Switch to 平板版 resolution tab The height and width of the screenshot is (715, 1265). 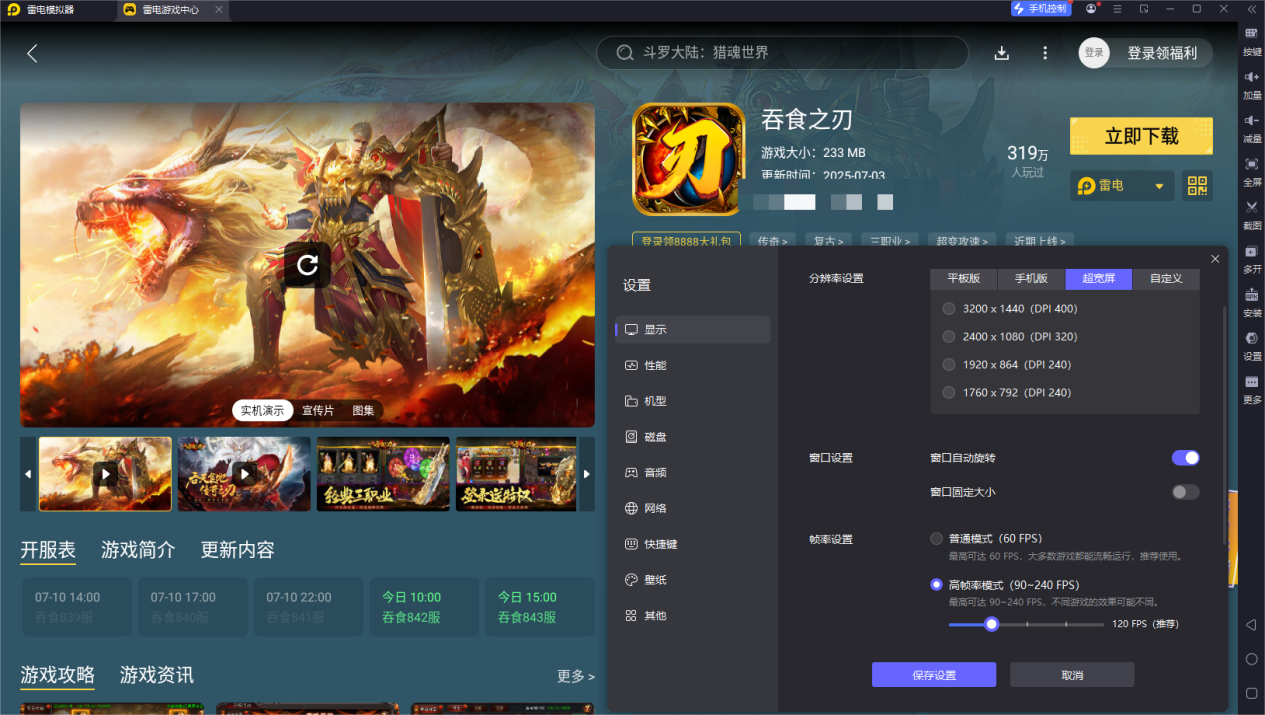[964, 279]
